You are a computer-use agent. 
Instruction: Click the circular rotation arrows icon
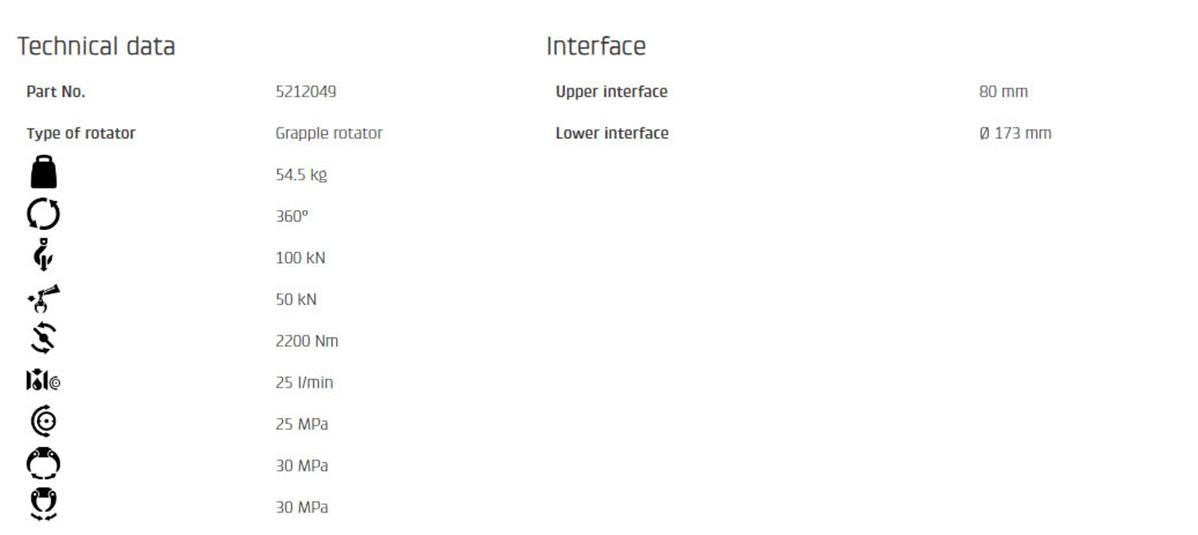coord(44,216)
